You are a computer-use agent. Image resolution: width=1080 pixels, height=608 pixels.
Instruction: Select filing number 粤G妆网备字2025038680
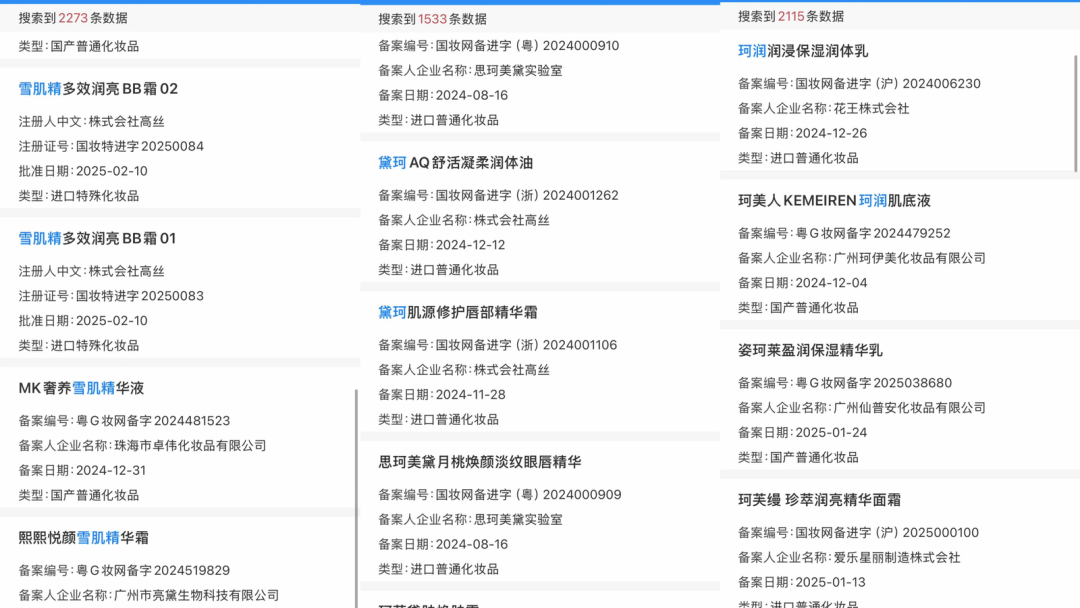coord(873,383)
